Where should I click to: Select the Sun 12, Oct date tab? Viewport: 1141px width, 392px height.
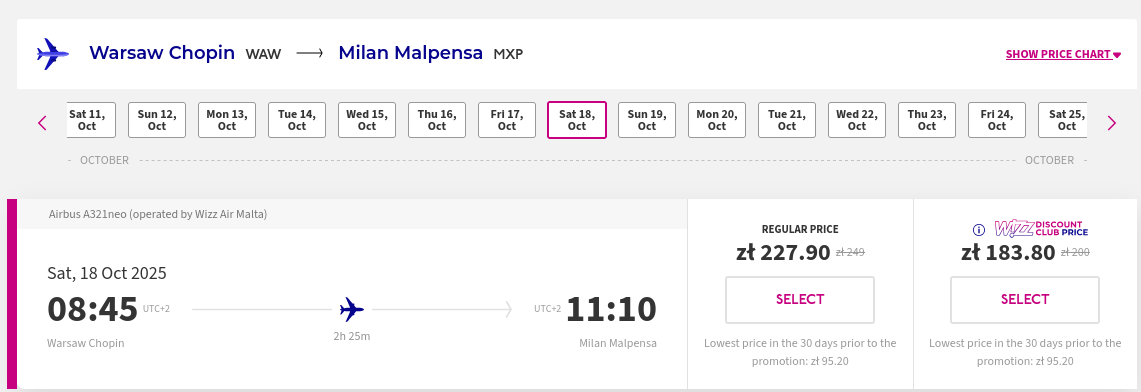(x=157, y=120)
